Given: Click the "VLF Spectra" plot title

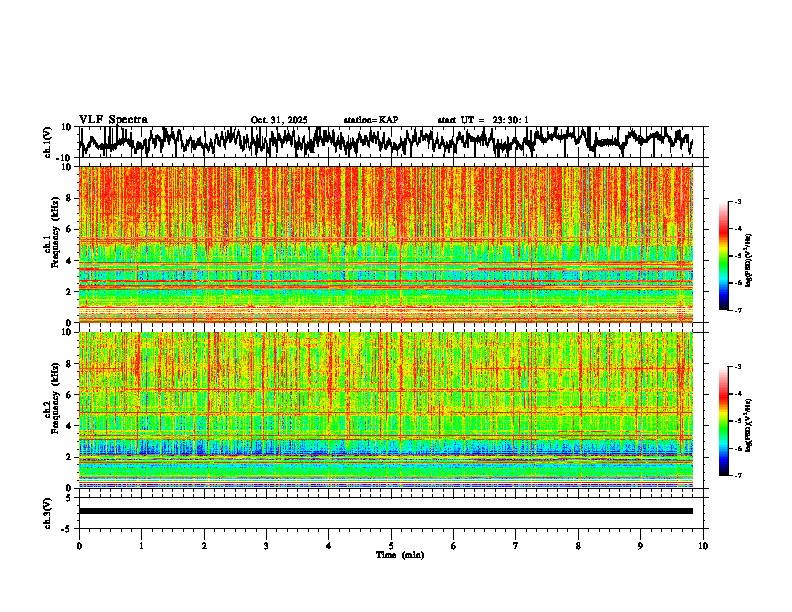Looking at the screenshot, I should point(113,120).
